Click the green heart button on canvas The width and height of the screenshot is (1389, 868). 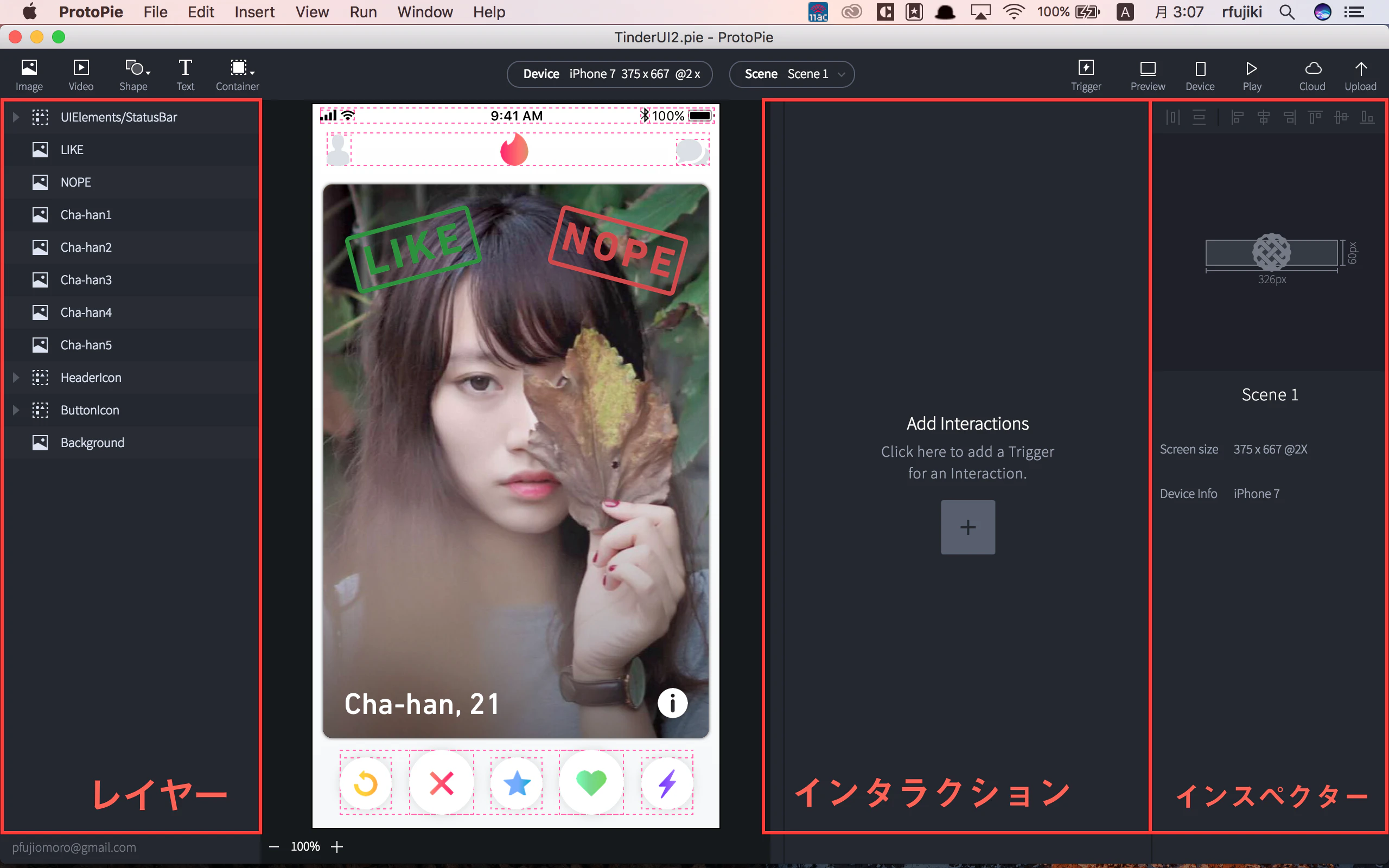(x=591, y=782)
